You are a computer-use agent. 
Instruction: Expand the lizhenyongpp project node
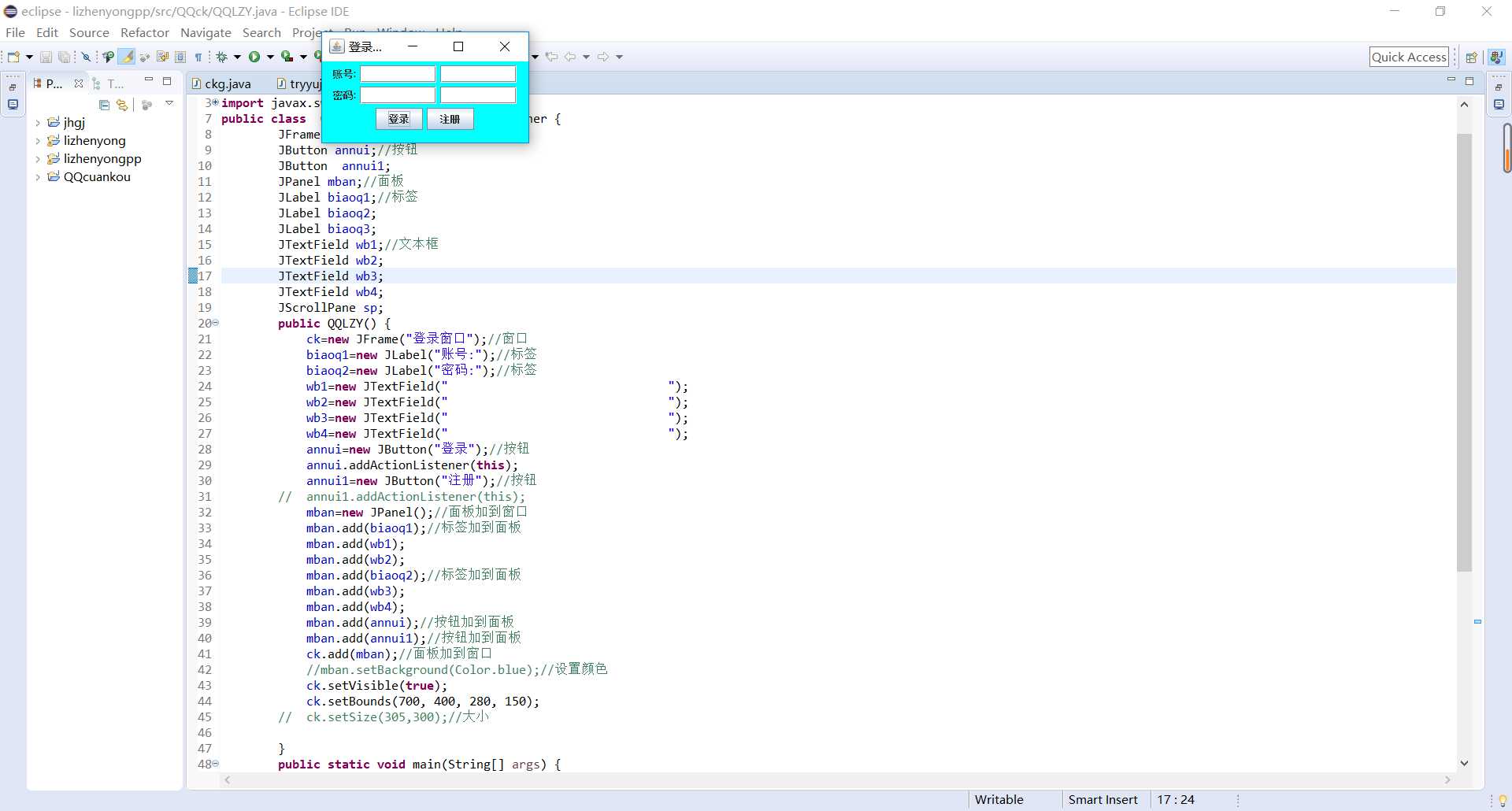(38, 159)
